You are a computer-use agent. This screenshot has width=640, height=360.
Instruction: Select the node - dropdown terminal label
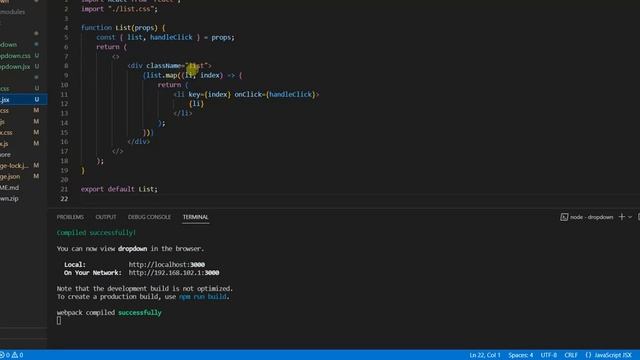point(591,217)
